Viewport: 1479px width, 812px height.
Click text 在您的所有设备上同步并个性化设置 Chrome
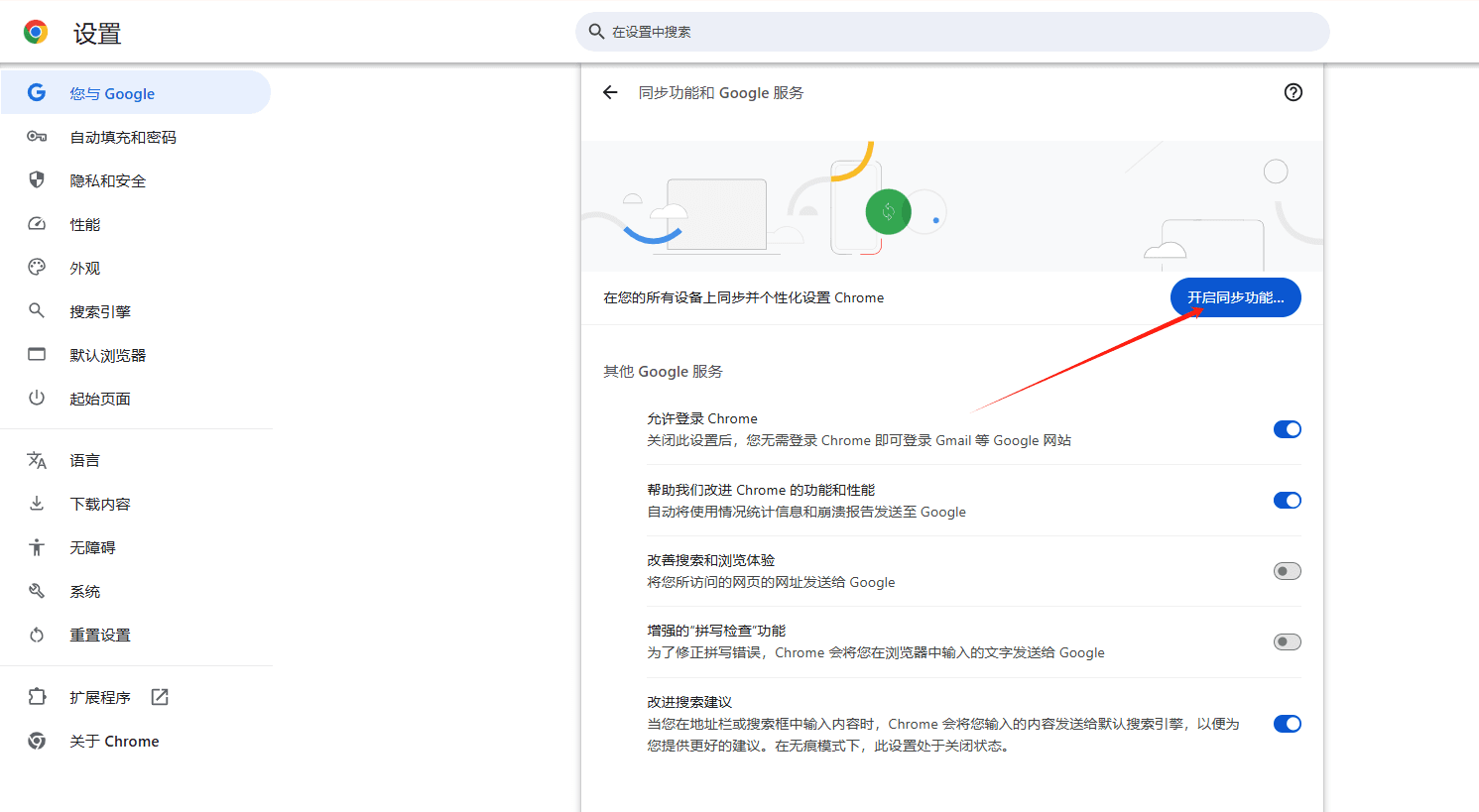coord(744,297)
